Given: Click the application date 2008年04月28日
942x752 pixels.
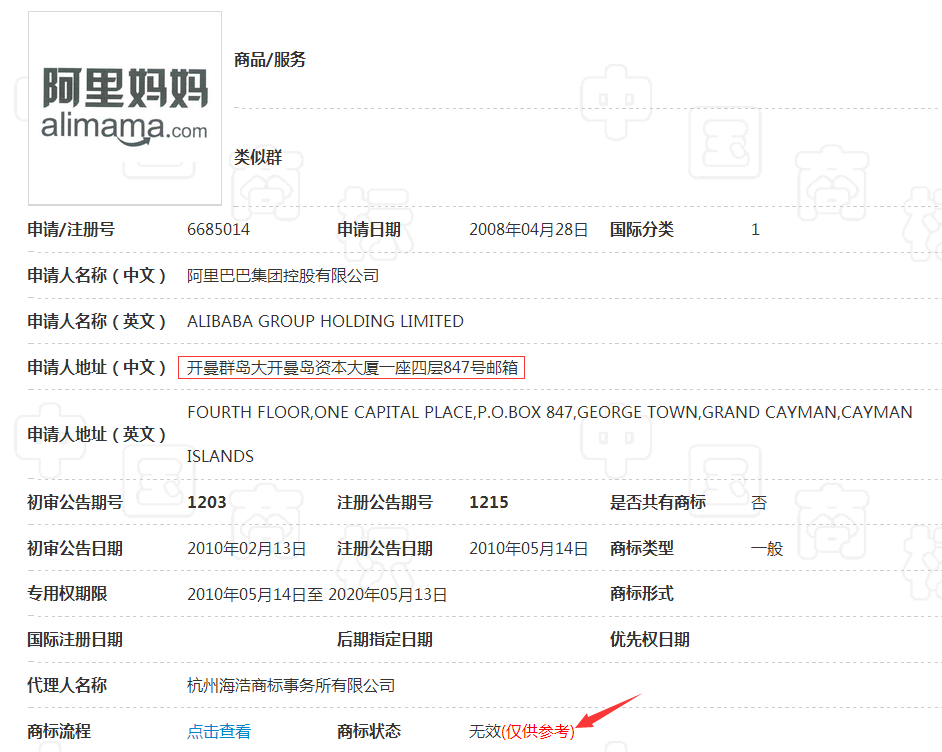Looking at the screenshot, I should tap(529, 228).
